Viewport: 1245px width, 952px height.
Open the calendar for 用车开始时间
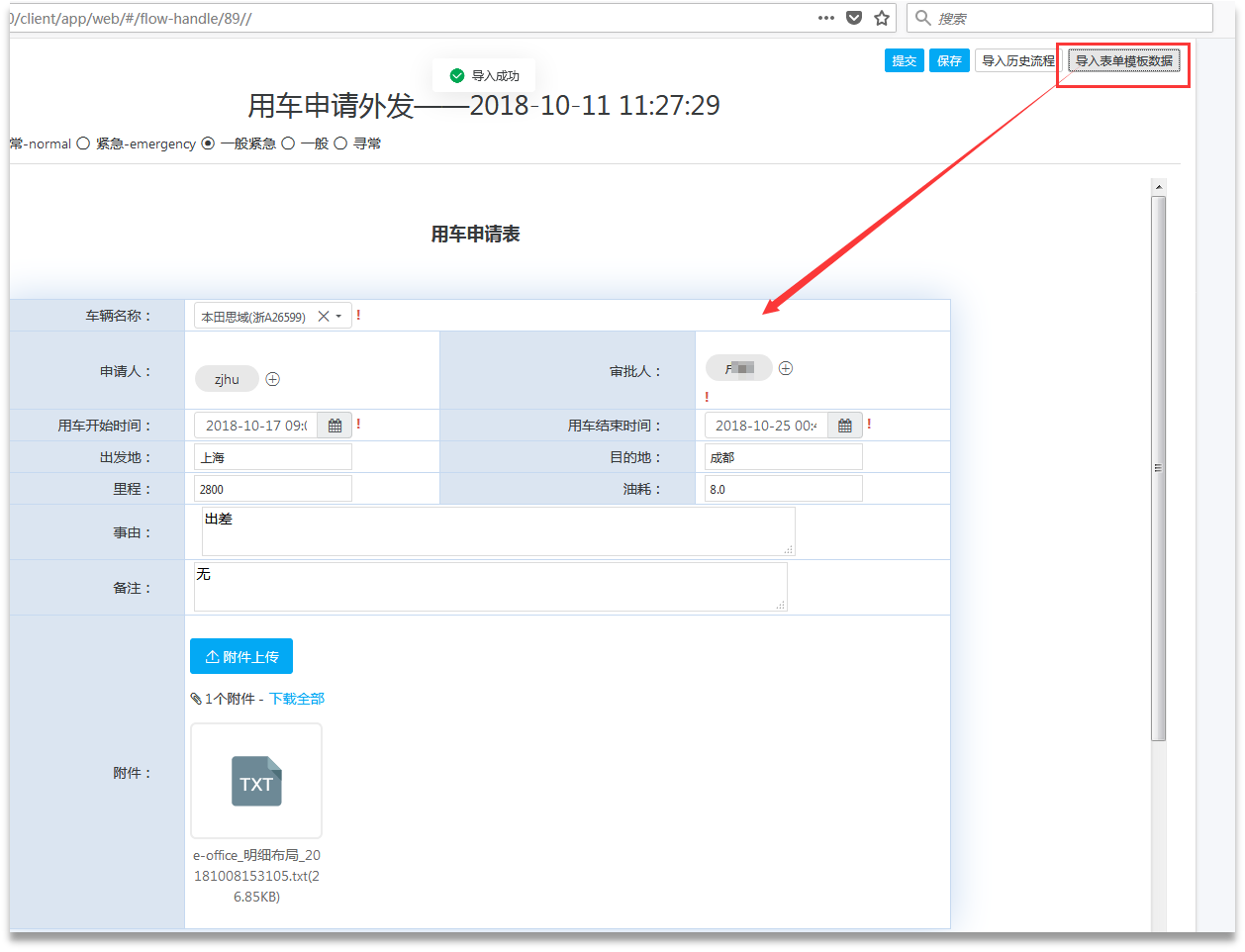pos(335,426)
